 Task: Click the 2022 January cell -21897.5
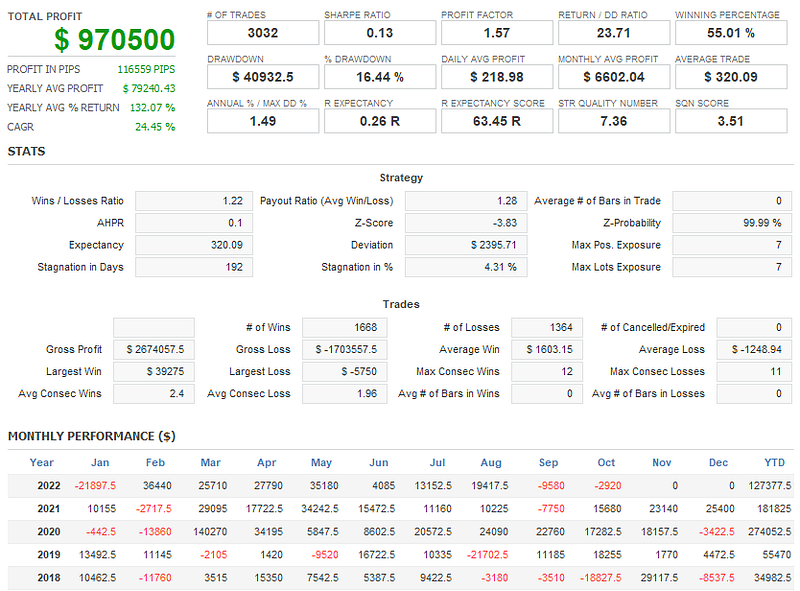(95, 486)
